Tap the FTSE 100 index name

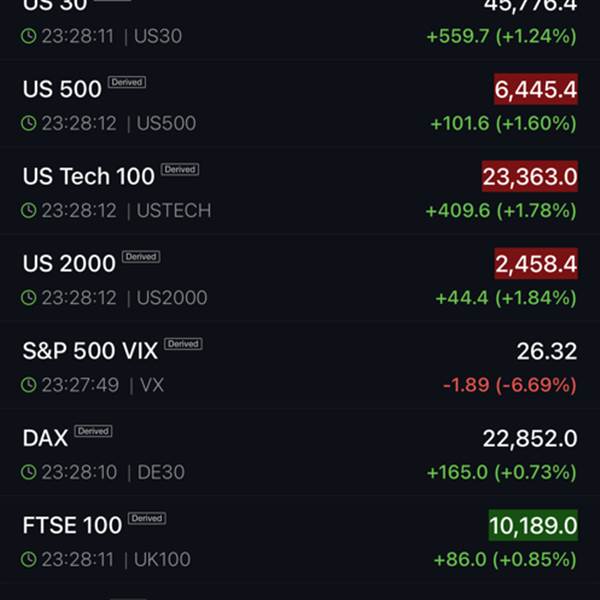tap(72, 525)
